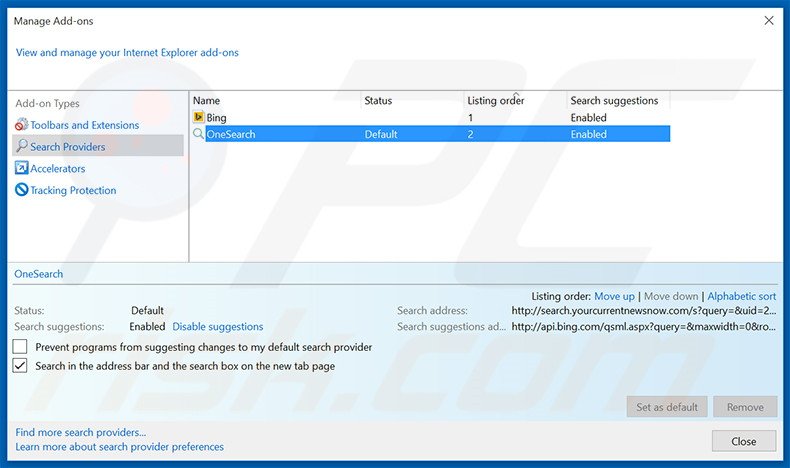This screenshot has width=790, height=468.
Task: Click the api.bing.com suggestions address value
Action: [644, 326]
